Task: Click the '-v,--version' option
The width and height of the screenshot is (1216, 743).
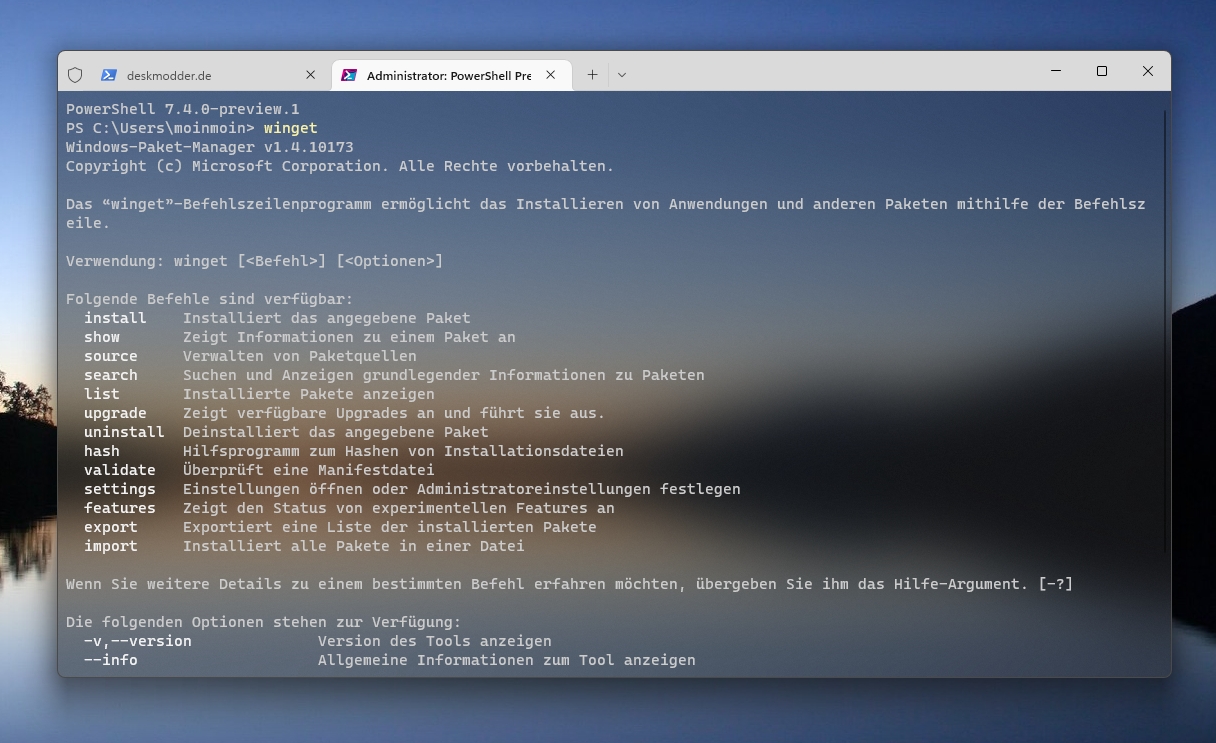Action: point(138,641)
